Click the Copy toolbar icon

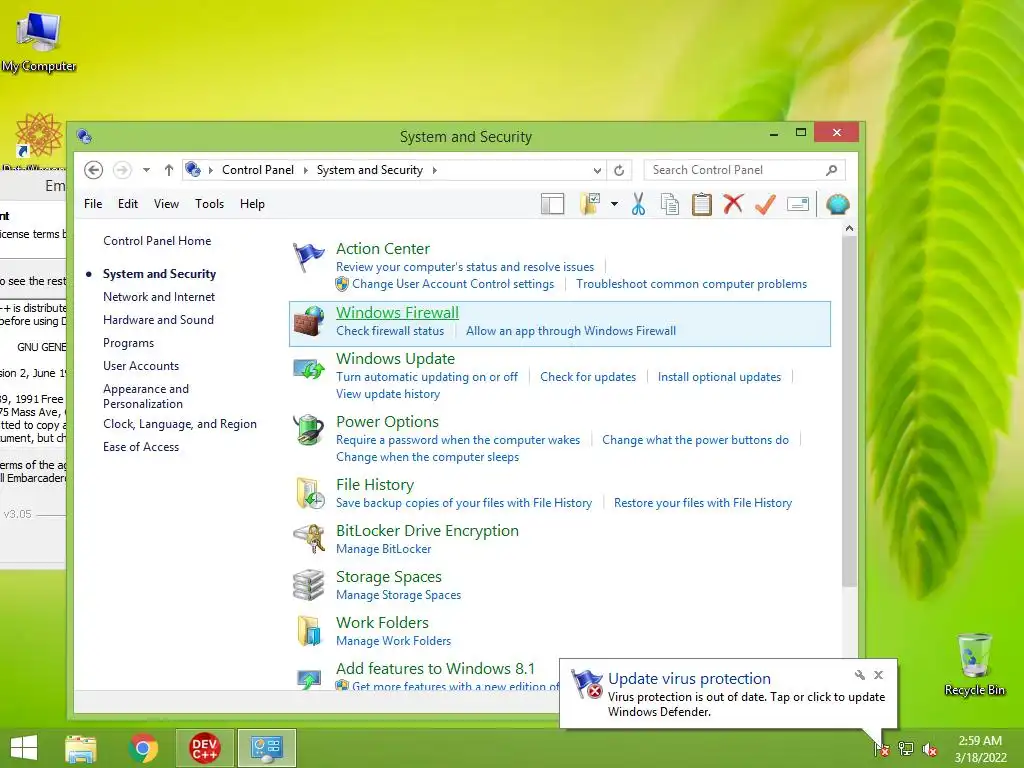coord(670,204)
